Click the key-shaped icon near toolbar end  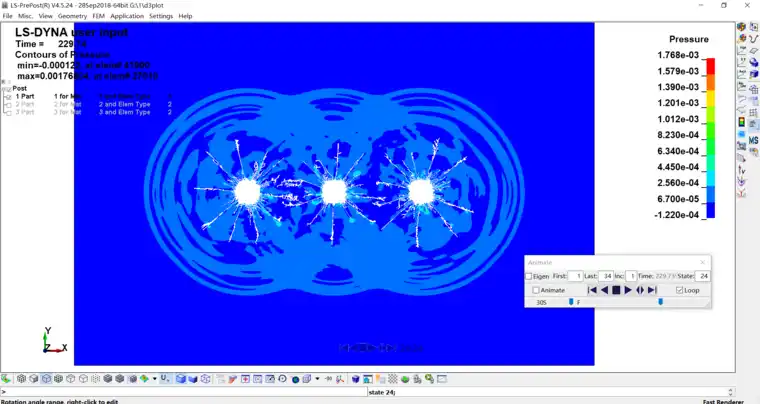click(x=429, y=379)
